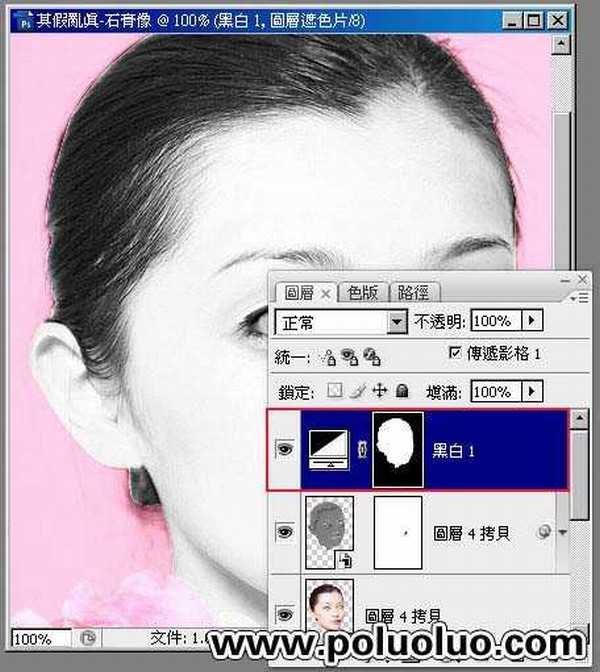Click the unify layer position icon

point(329,355)
